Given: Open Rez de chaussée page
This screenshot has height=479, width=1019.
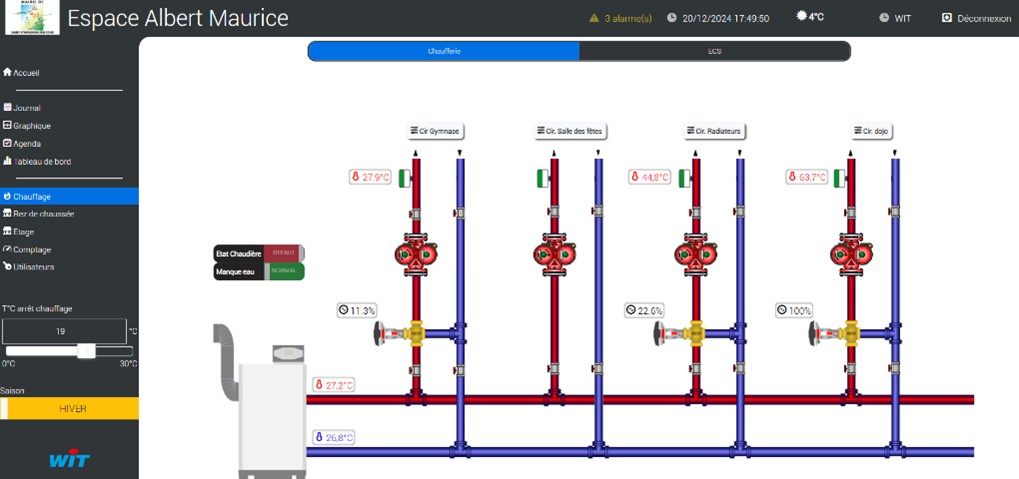Looking at the screenshot, I should click(38, 214).
